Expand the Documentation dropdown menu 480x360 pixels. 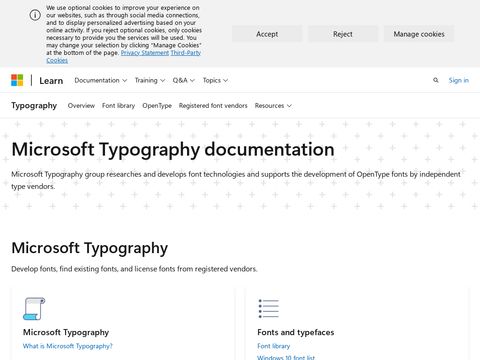(101, 80)
